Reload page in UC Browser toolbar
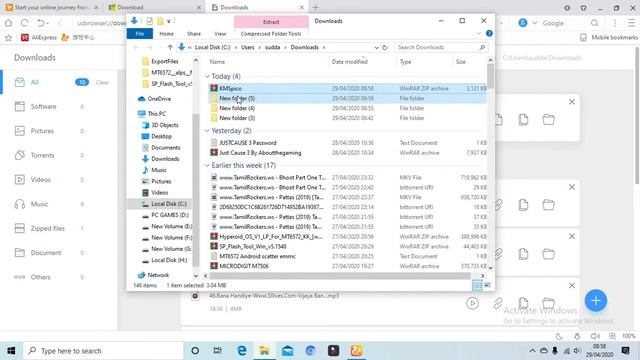Screen dimensions: 640x360 [24, 23]
